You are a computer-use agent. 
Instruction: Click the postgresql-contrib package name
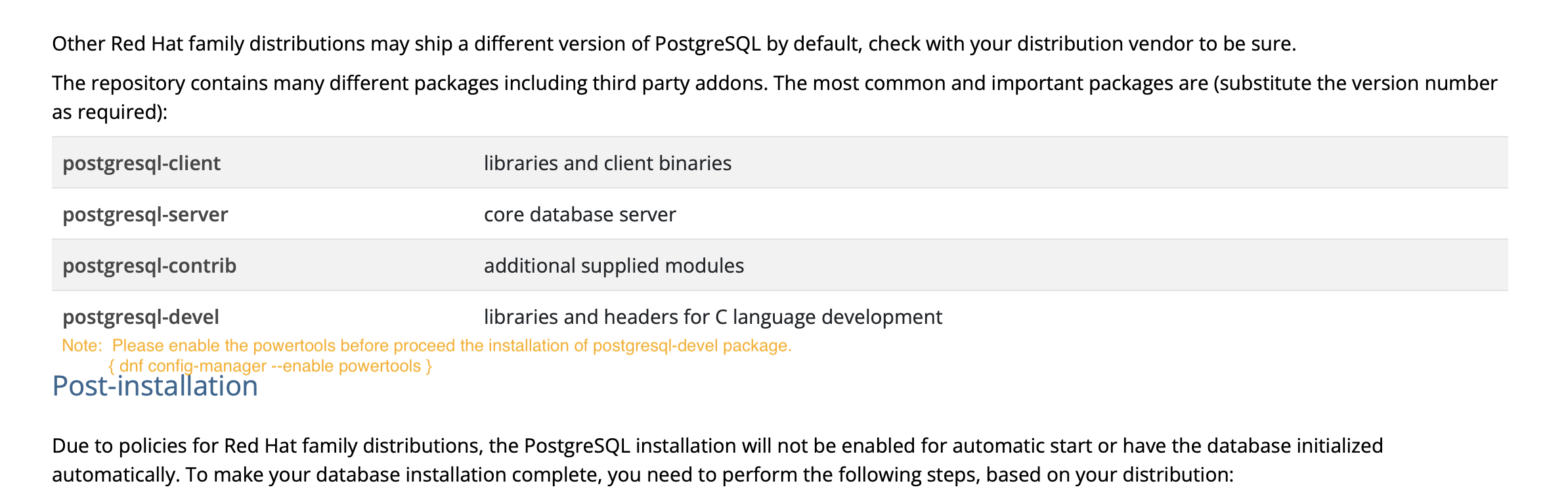point(149,265)
